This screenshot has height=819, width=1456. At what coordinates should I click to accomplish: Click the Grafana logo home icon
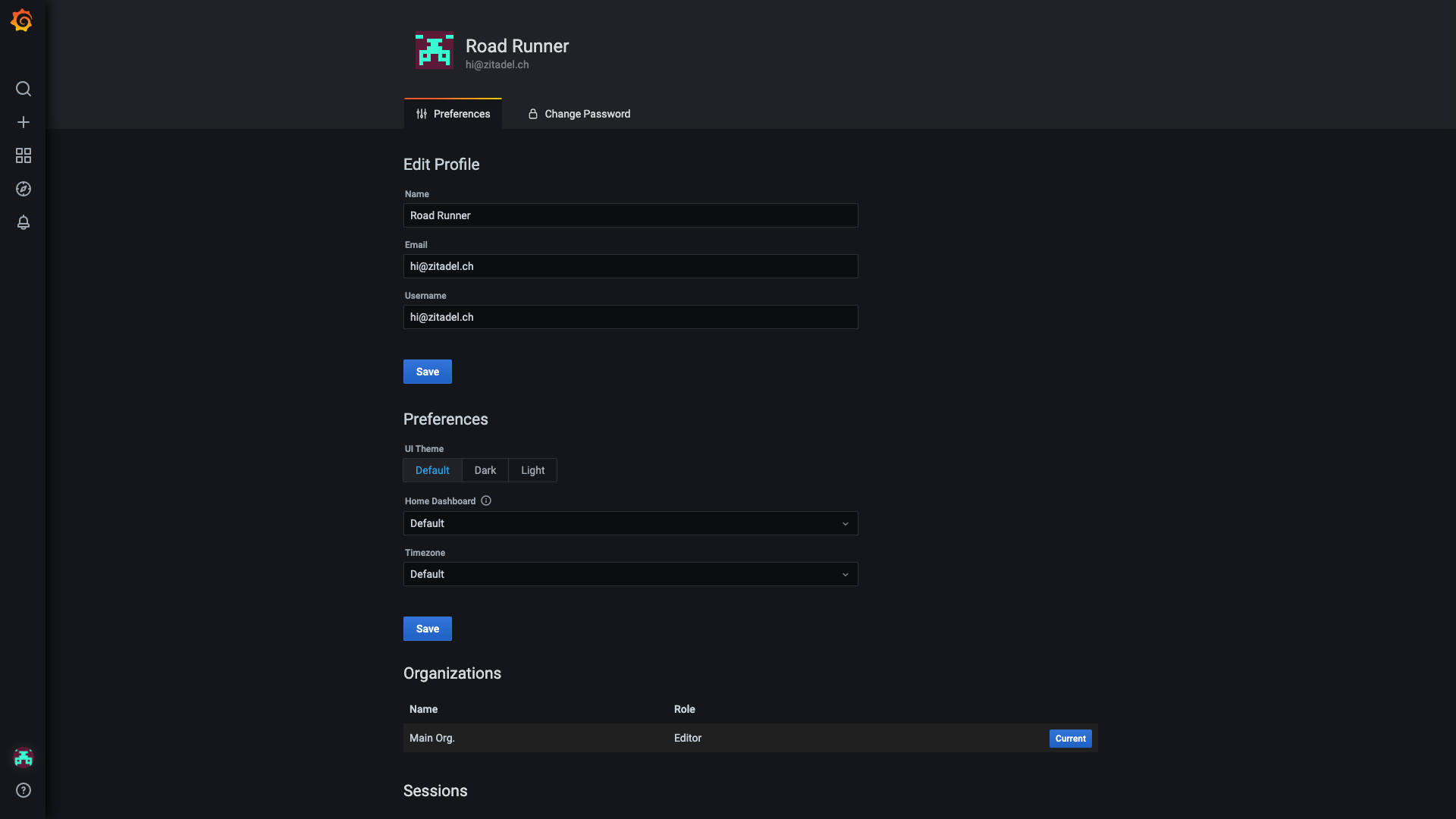(x=22, y=20)
